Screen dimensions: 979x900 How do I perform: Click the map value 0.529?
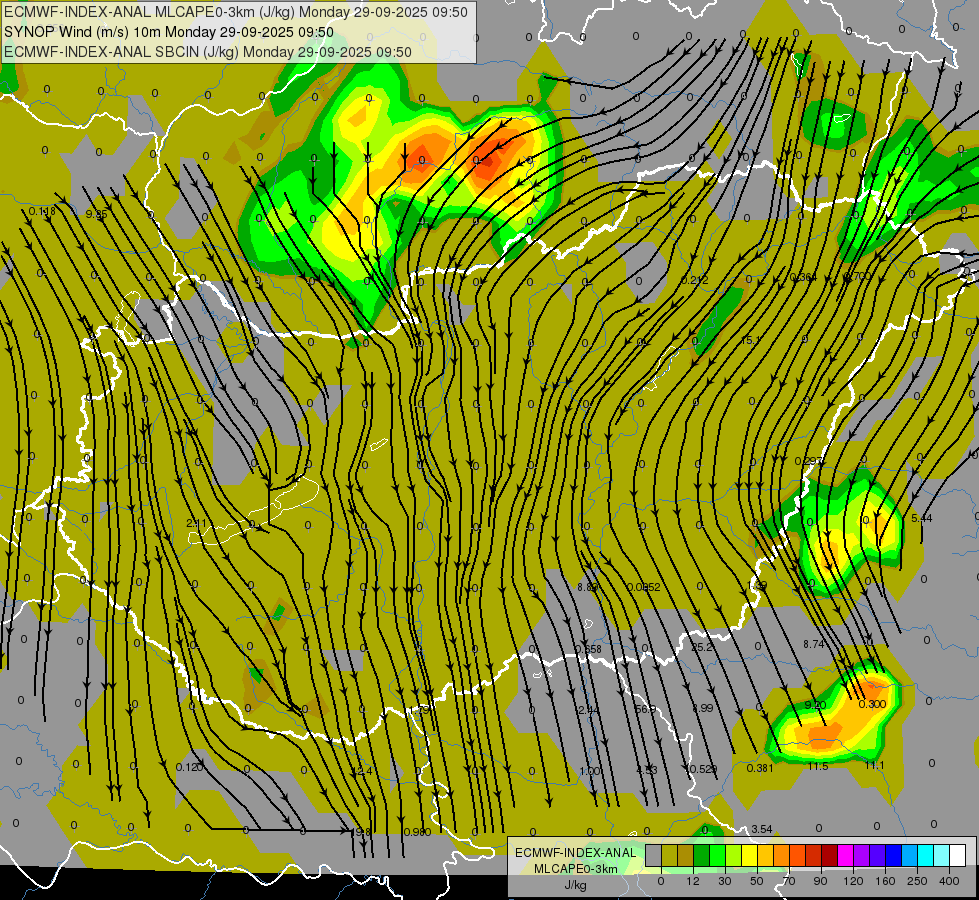[x=703, y=769]
